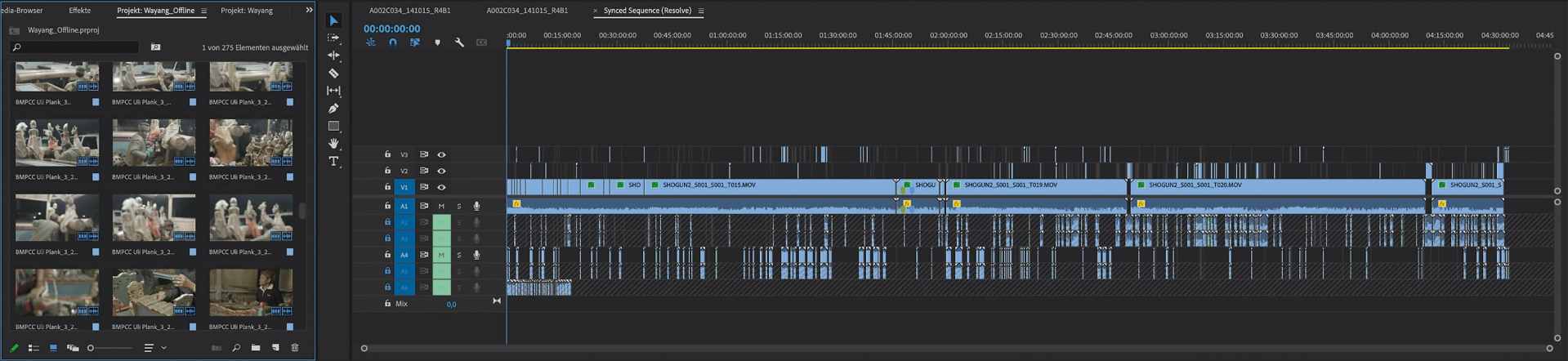Screen dimensions: 1568x361
Task: Click playhead timecode 00:00:00:00
Action: 391,29
